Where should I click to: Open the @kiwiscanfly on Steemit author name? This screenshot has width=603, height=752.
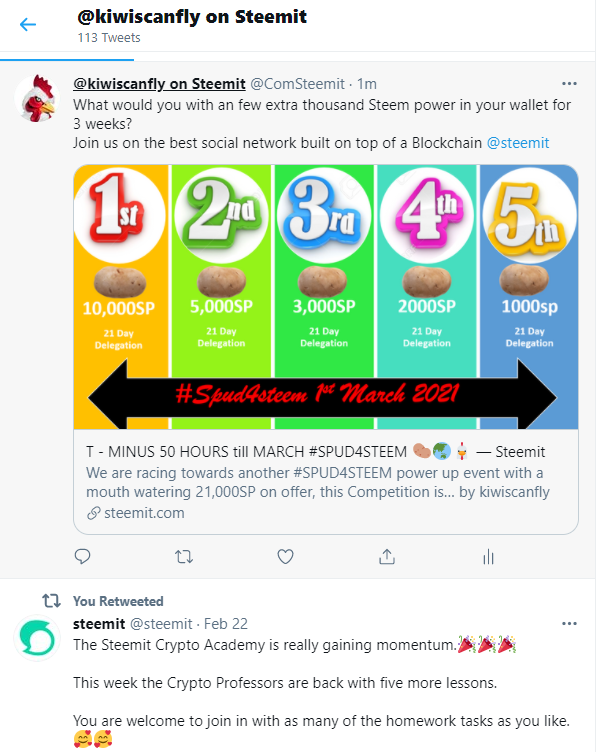(x=159, y=84)
